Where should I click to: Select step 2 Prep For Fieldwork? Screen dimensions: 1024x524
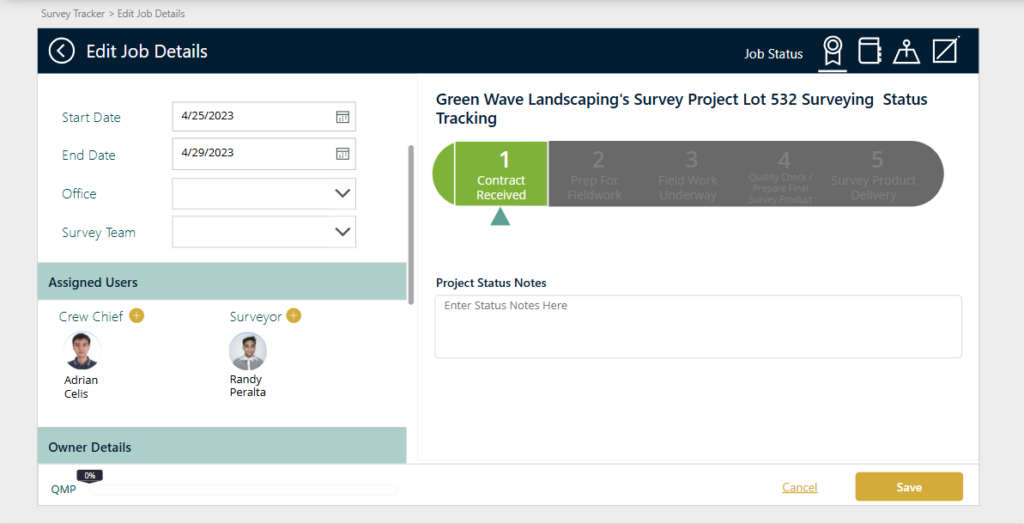(595, 174)
